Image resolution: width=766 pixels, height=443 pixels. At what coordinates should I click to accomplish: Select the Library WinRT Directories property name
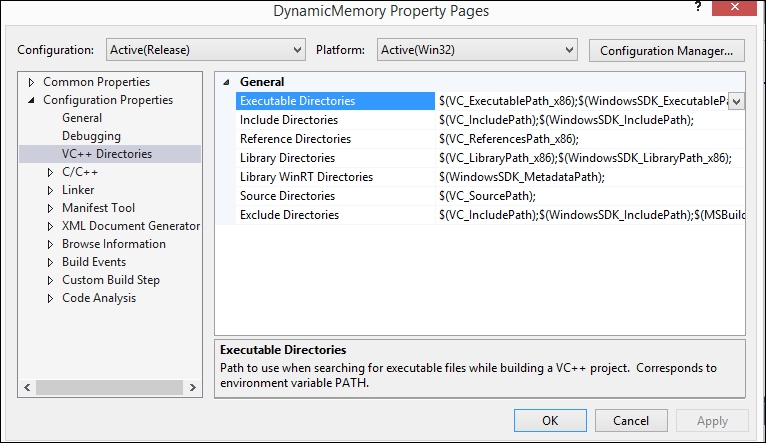coord(306,177)
